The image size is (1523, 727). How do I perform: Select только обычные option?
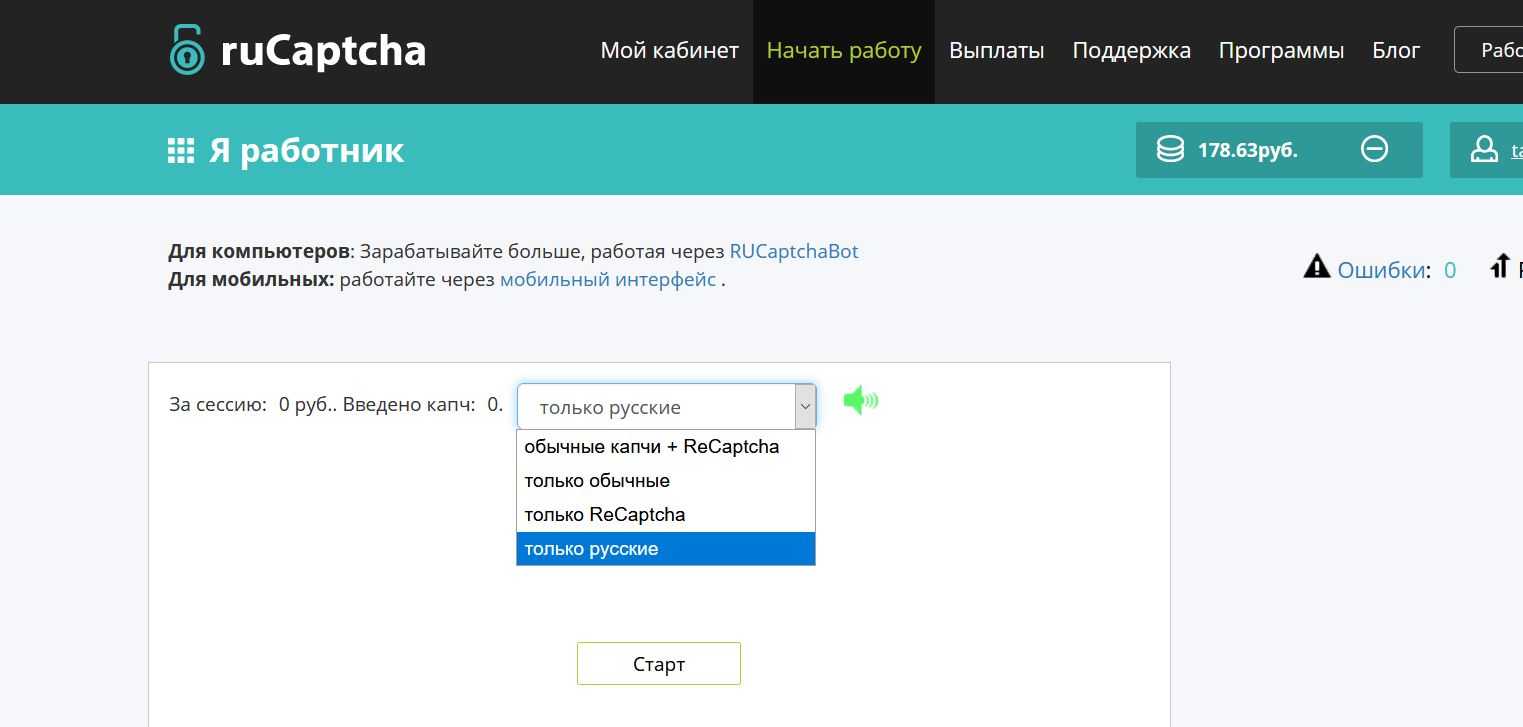(666, 481)
